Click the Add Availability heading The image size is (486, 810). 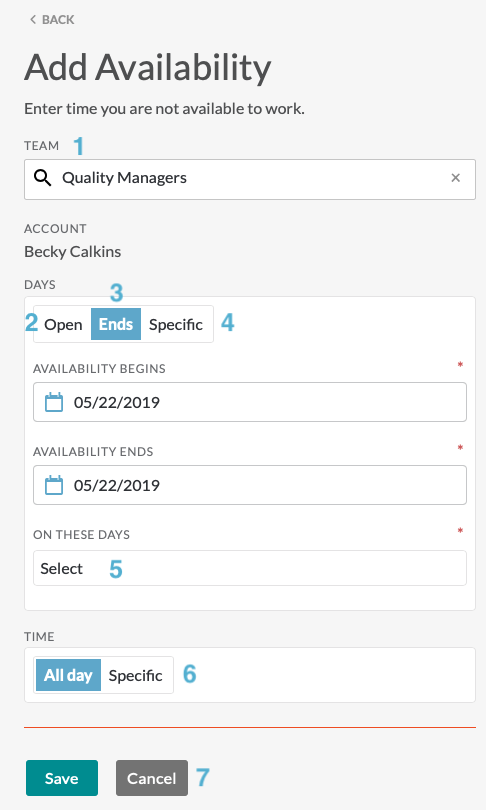point(147,68)
